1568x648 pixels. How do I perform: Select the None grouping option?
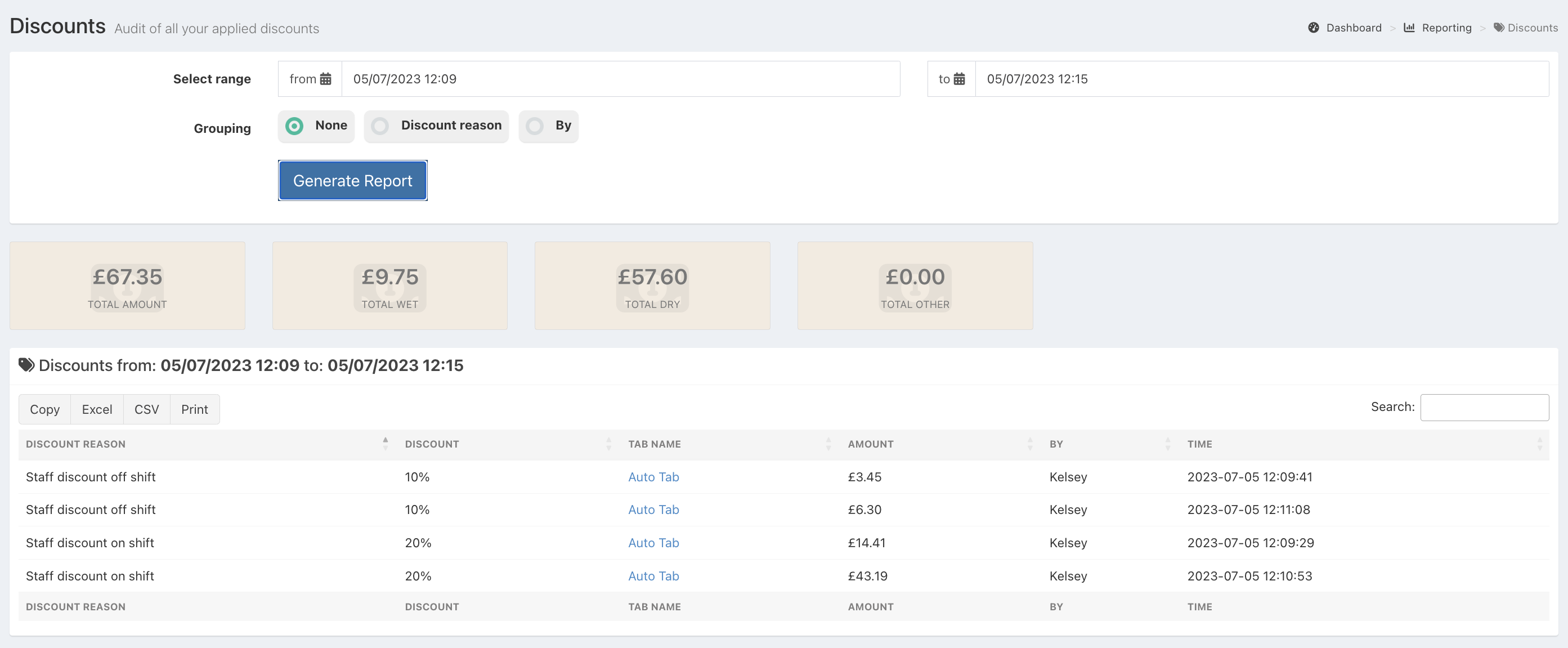coord(295,126)
